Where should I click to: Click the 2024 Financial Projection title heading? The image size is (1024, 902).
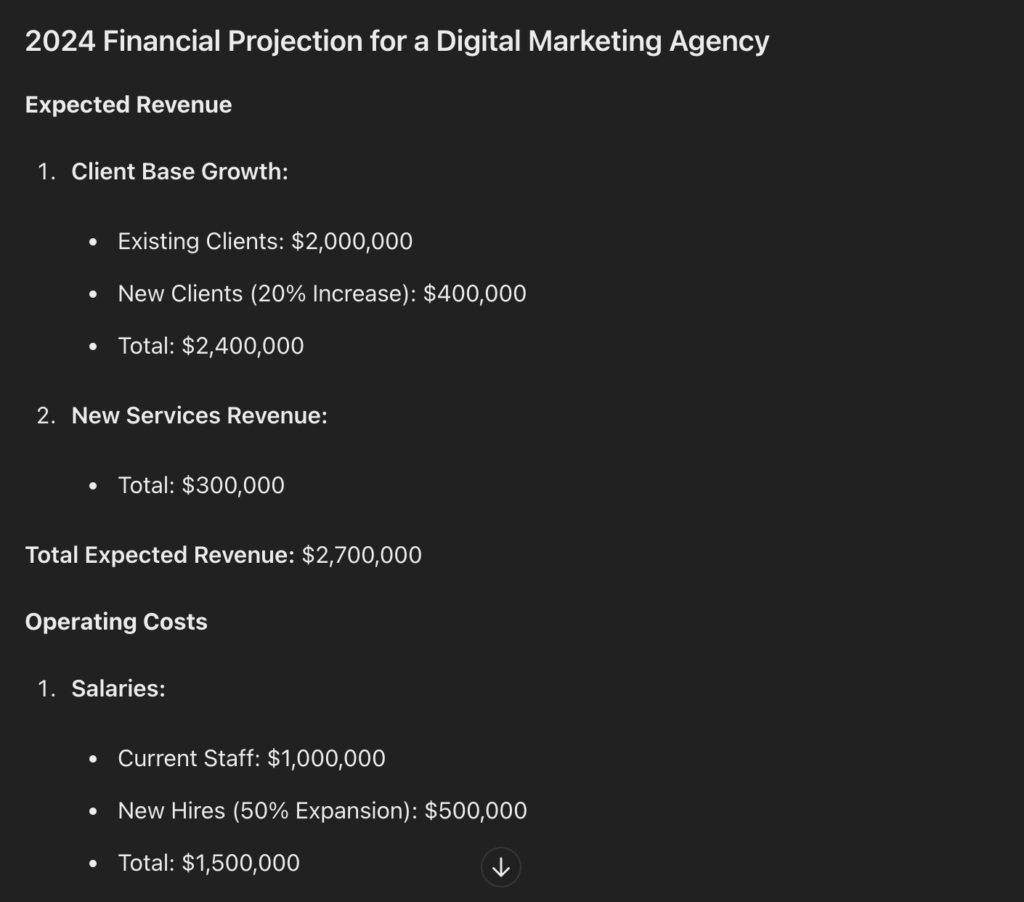pyautogui.click(x=397, y=42)
